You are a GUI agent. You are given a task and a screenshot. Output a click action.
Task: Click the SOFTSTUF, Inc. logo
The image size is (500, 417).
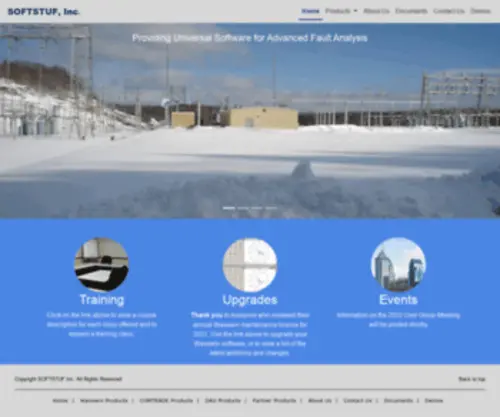43,11
